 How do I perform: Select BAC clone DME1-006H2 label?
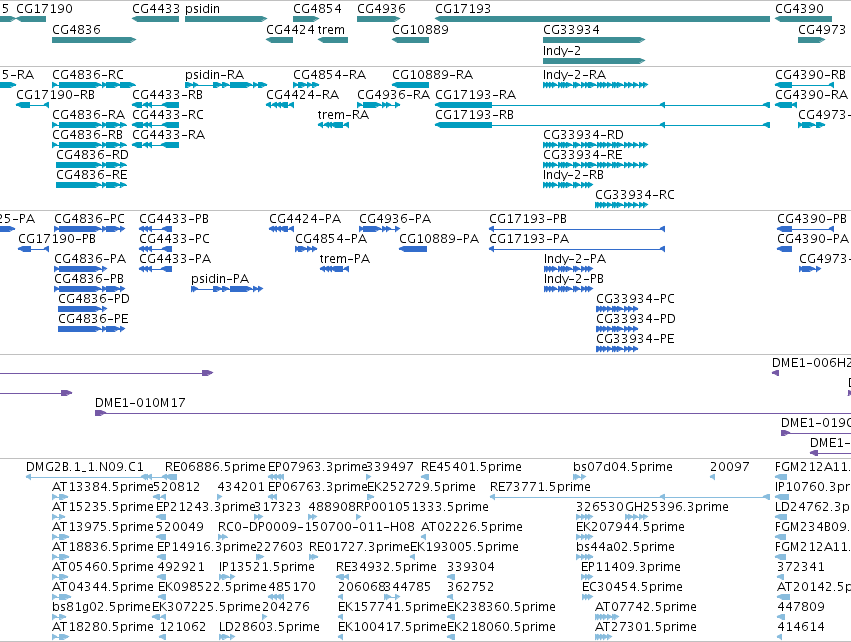811,363
